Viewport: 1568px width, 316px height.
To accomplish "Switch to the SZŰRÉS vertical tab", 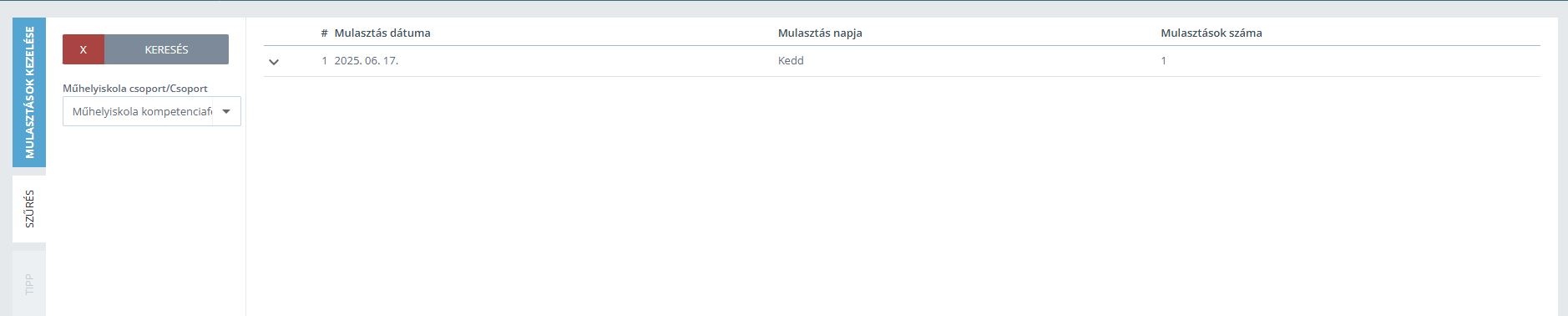I will (29, 209).
